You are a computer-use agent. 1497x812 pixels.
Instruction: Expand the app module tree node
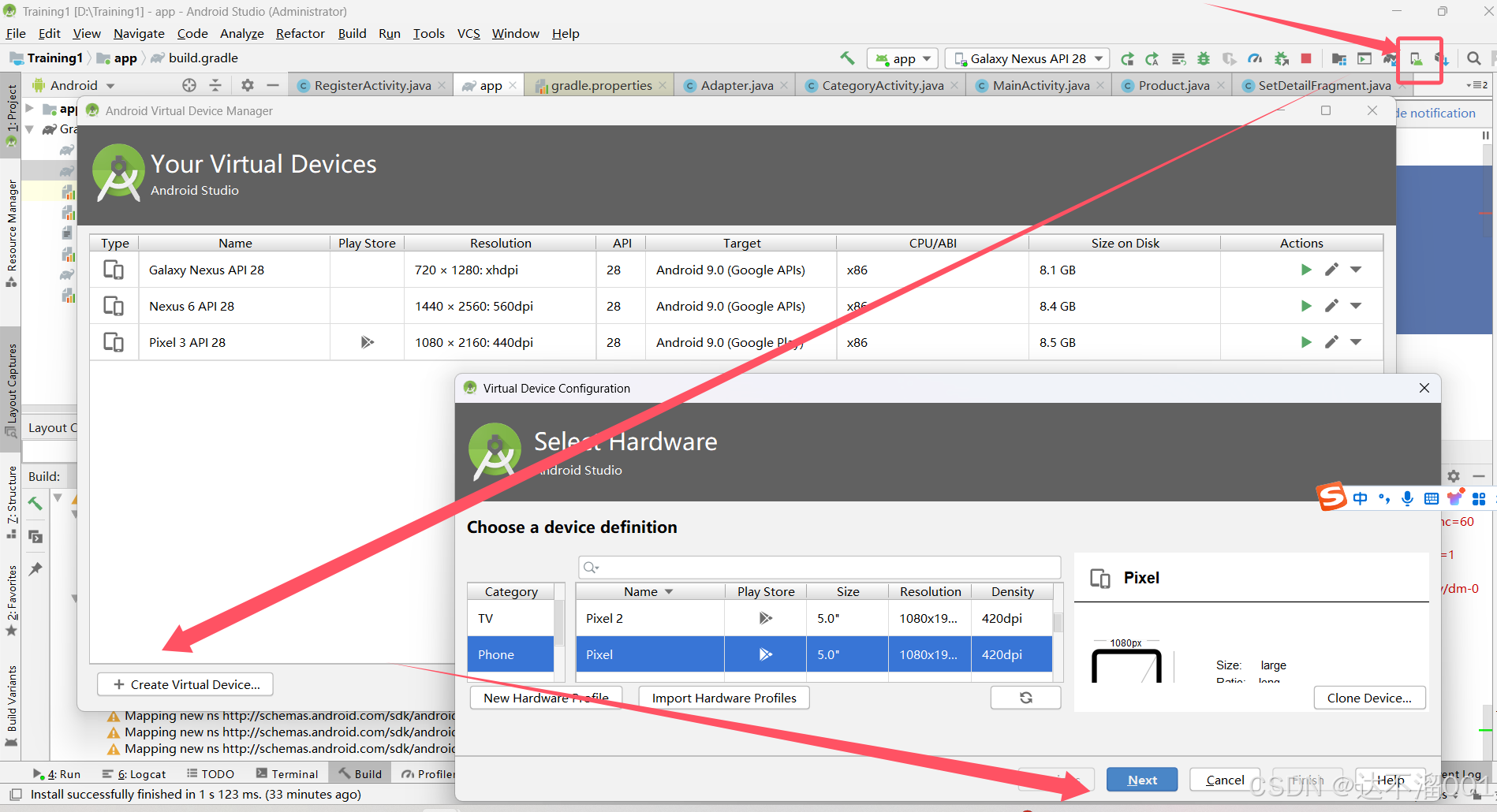click(x=30, y=109)
